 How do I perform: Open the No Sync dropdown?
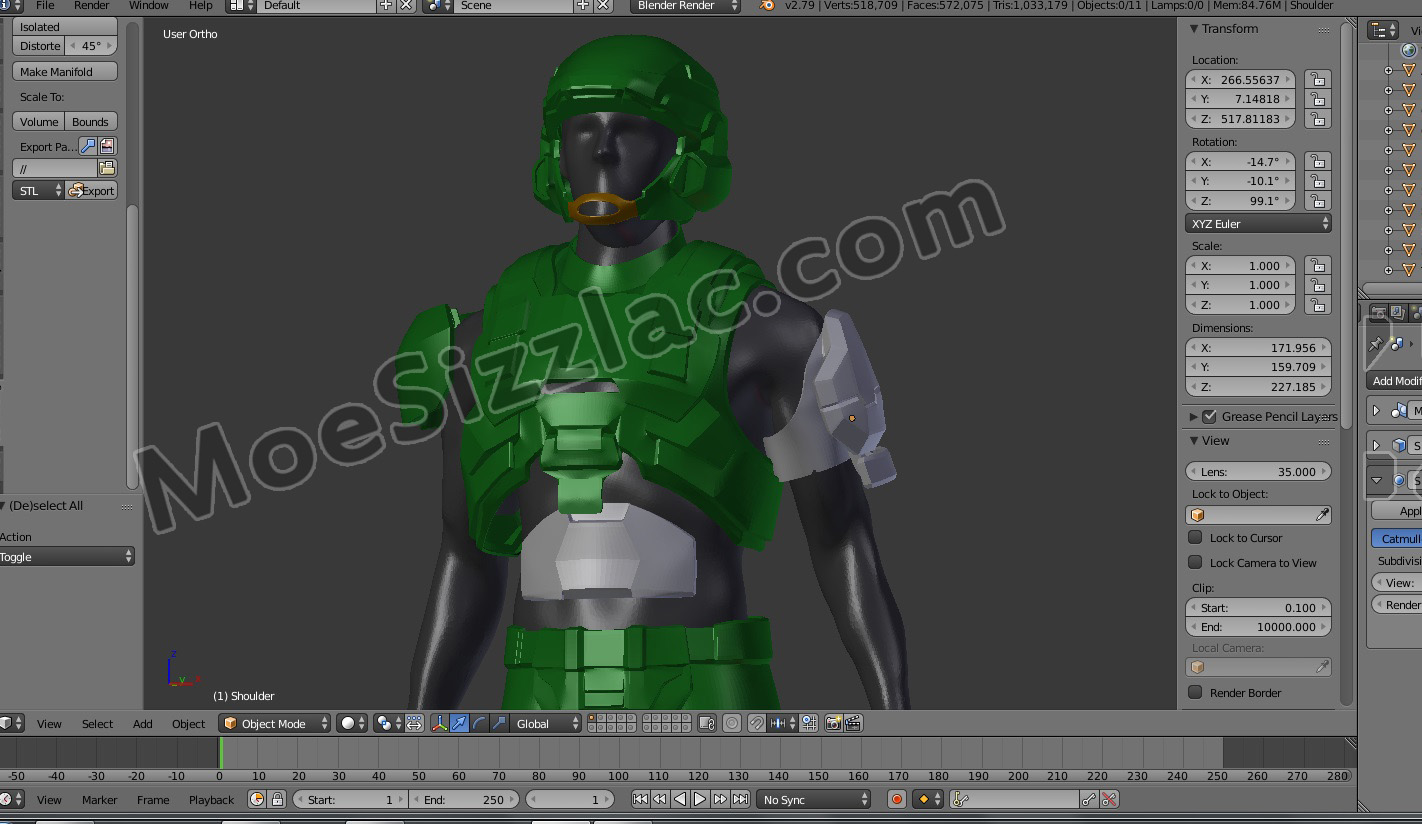pyautogui.click(x=815, y=799)
